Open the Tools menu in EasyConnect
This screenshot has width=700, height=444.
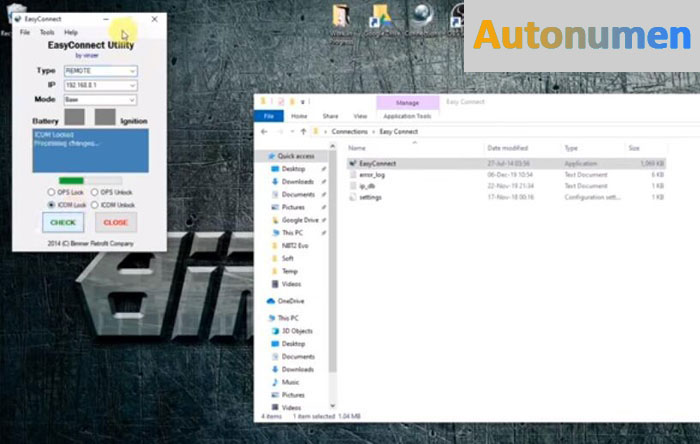coord(47,32)
